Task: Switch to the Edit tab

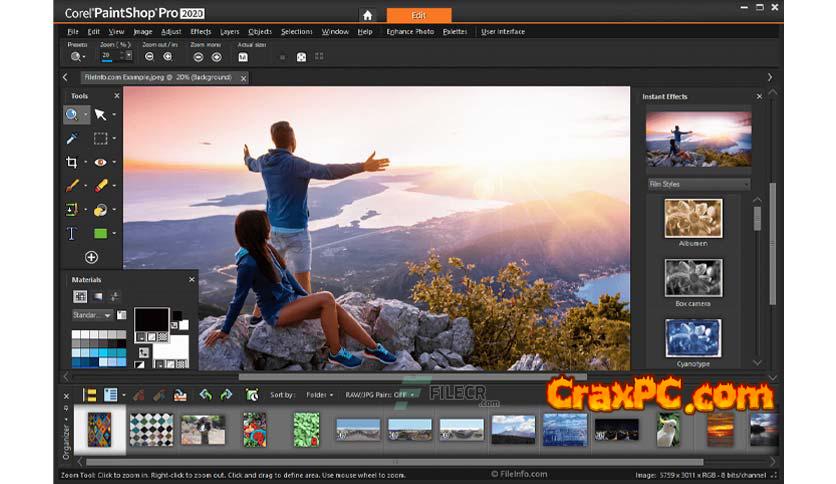Action: point(418,15)
